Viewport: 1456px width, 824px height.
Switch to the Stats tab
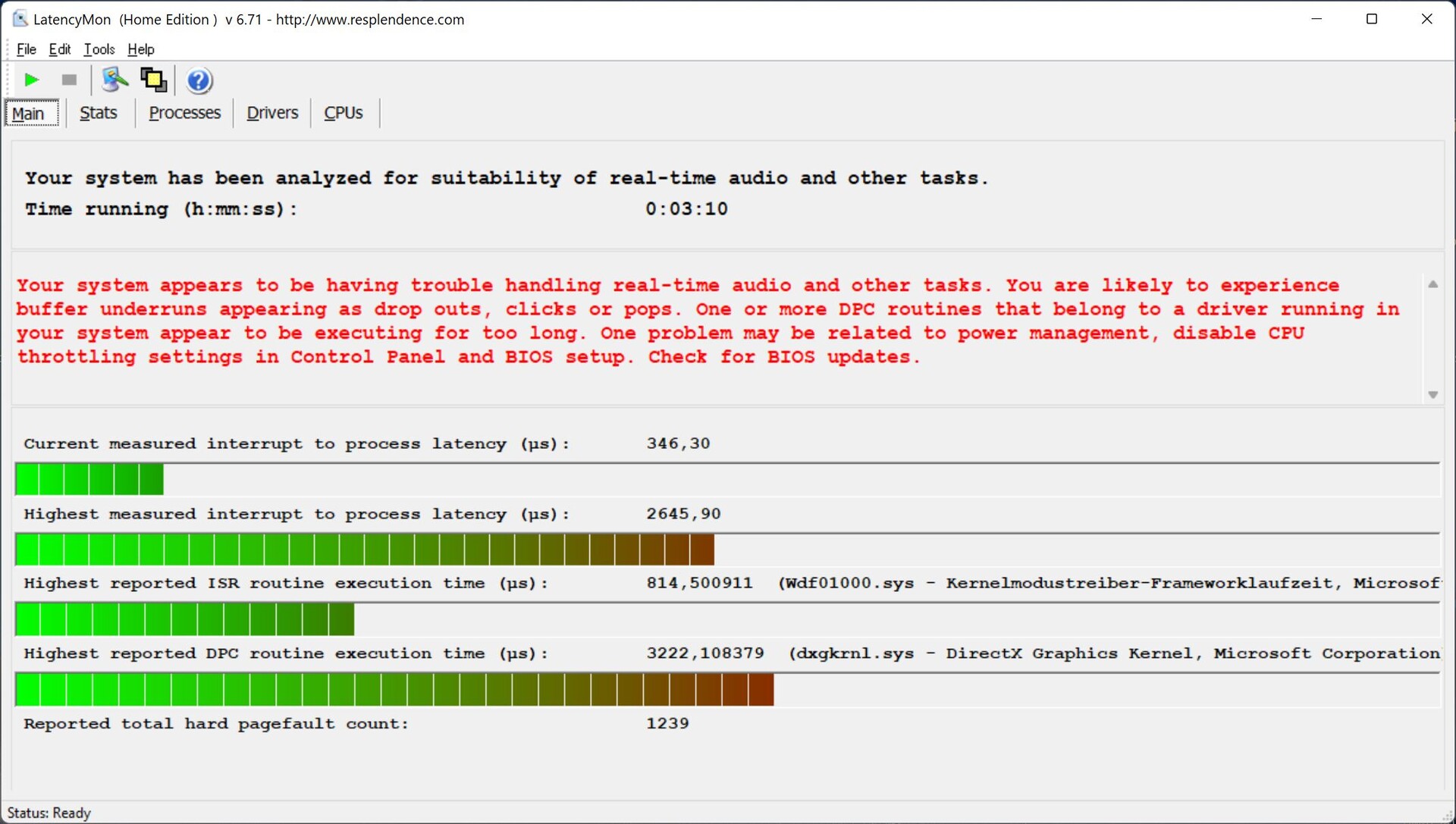[x=99, y=113]
